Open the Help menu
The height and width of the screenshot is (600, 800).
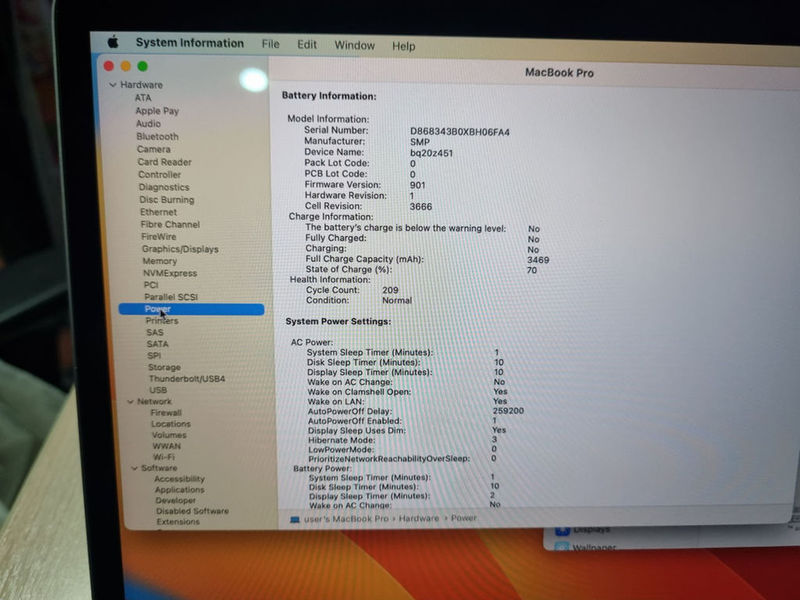pyautogui.click(x=403, y=46)
